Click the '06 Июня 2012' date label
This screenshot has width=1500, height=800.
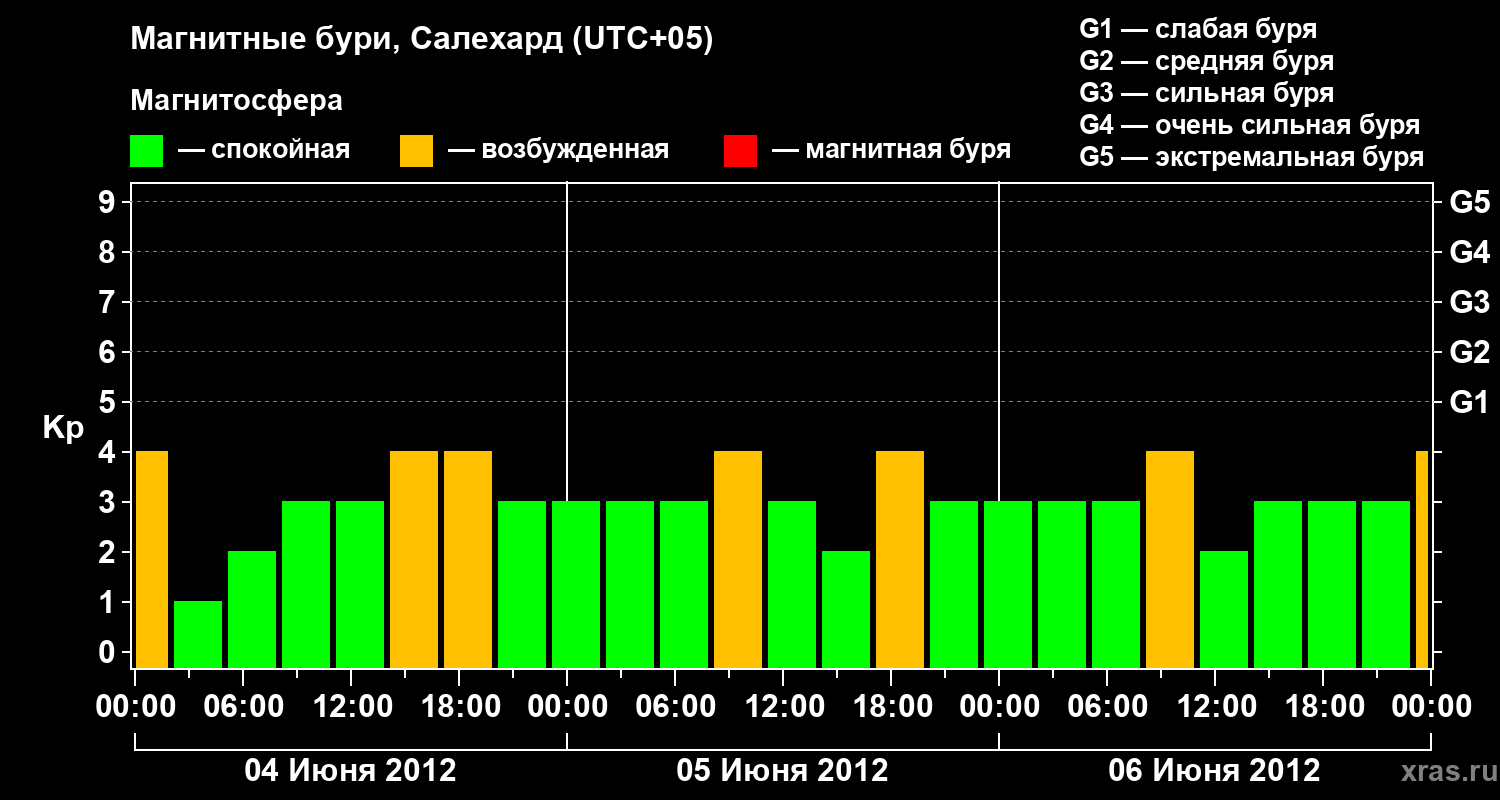coord(1215,771)
